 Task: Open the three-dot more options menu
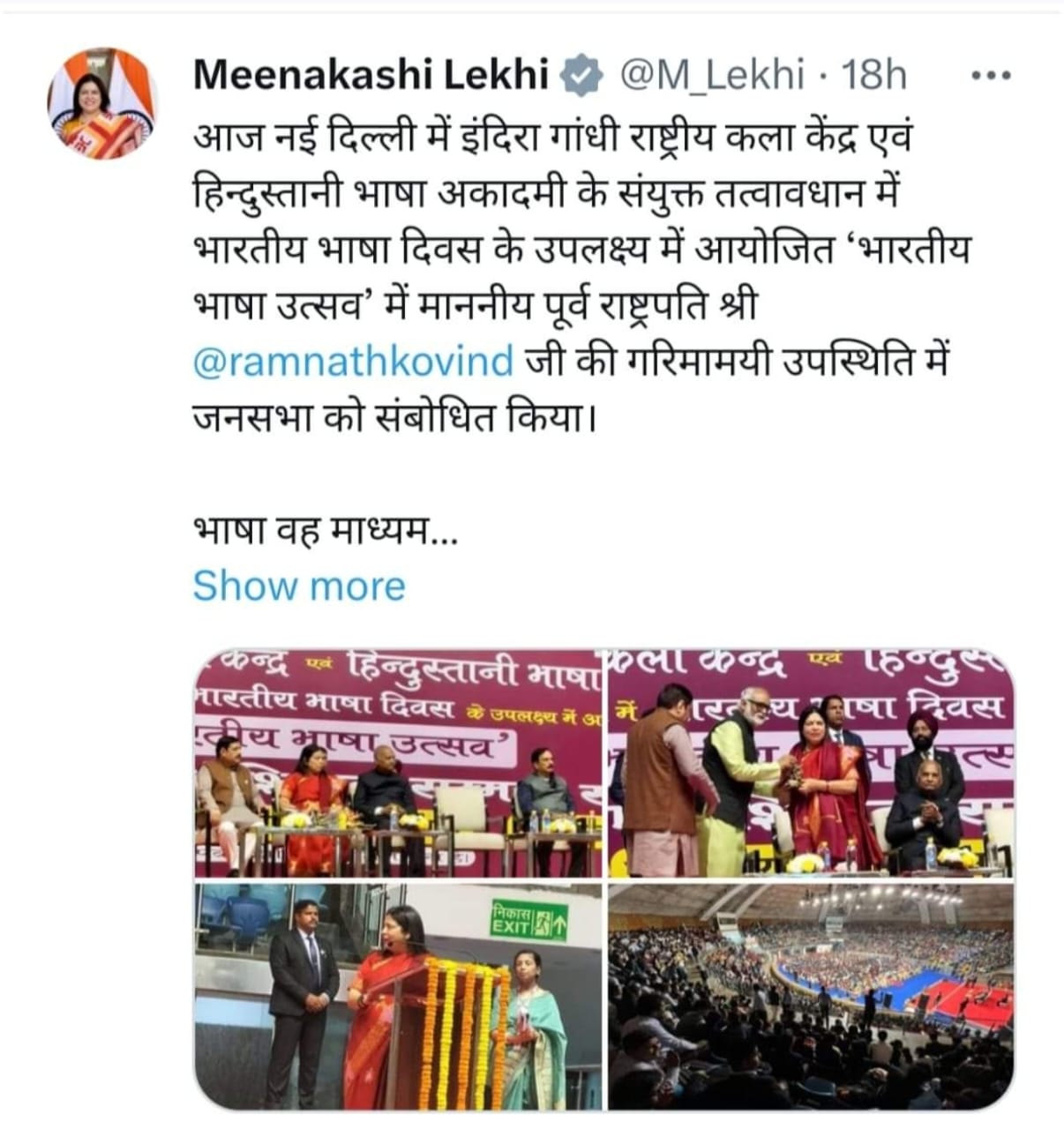tap(991, 76)
